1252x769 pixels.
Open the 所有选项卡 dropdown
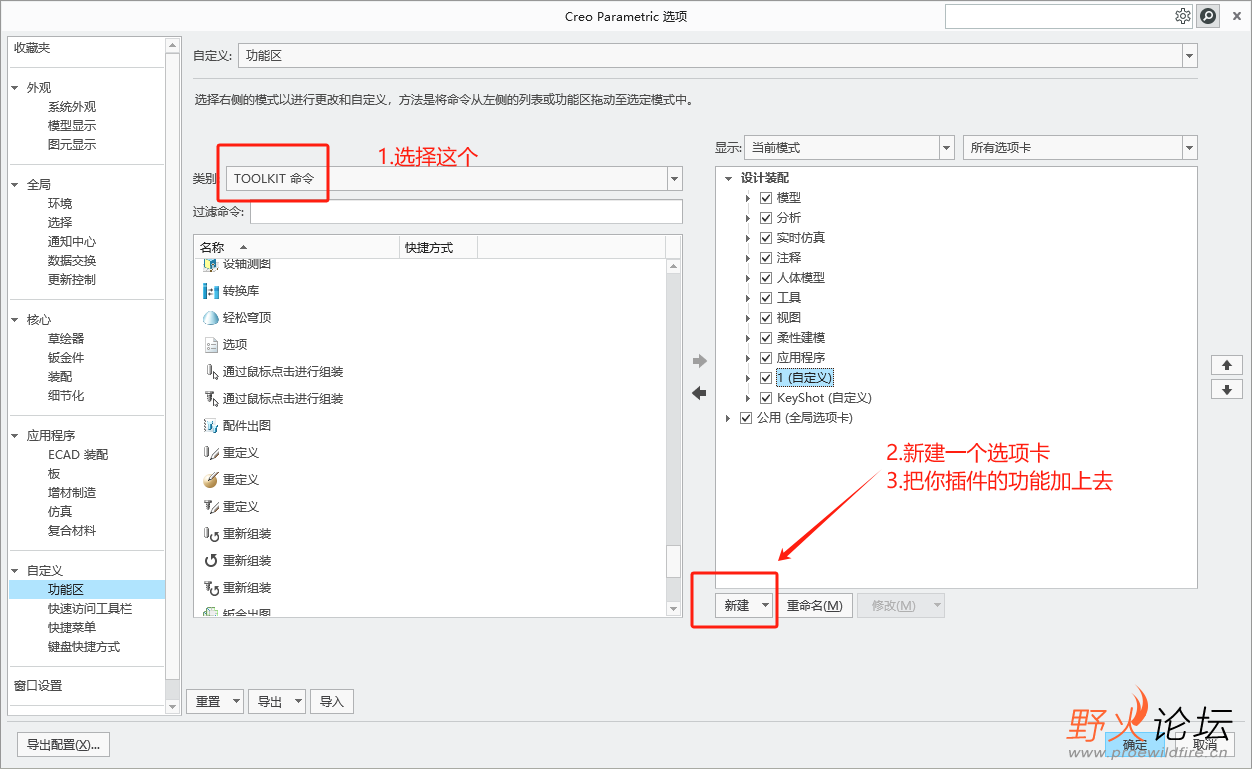(x=1189, y=148)
